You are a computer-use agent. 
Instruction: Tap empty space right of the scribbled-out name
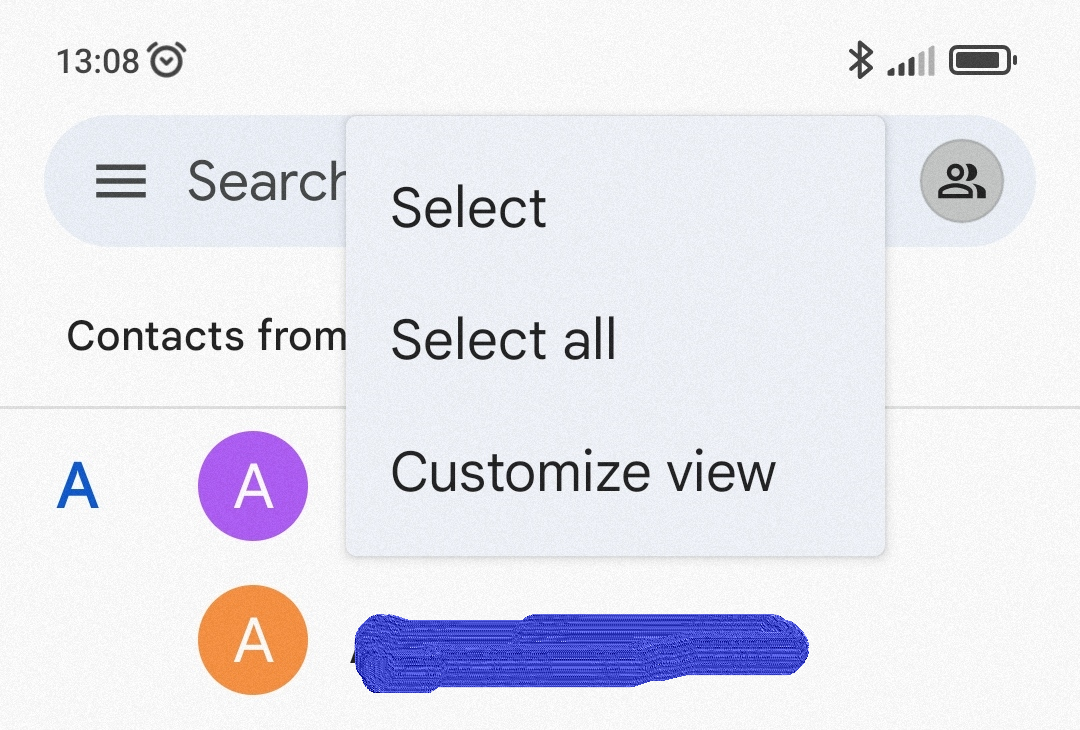tap(940, 645)
